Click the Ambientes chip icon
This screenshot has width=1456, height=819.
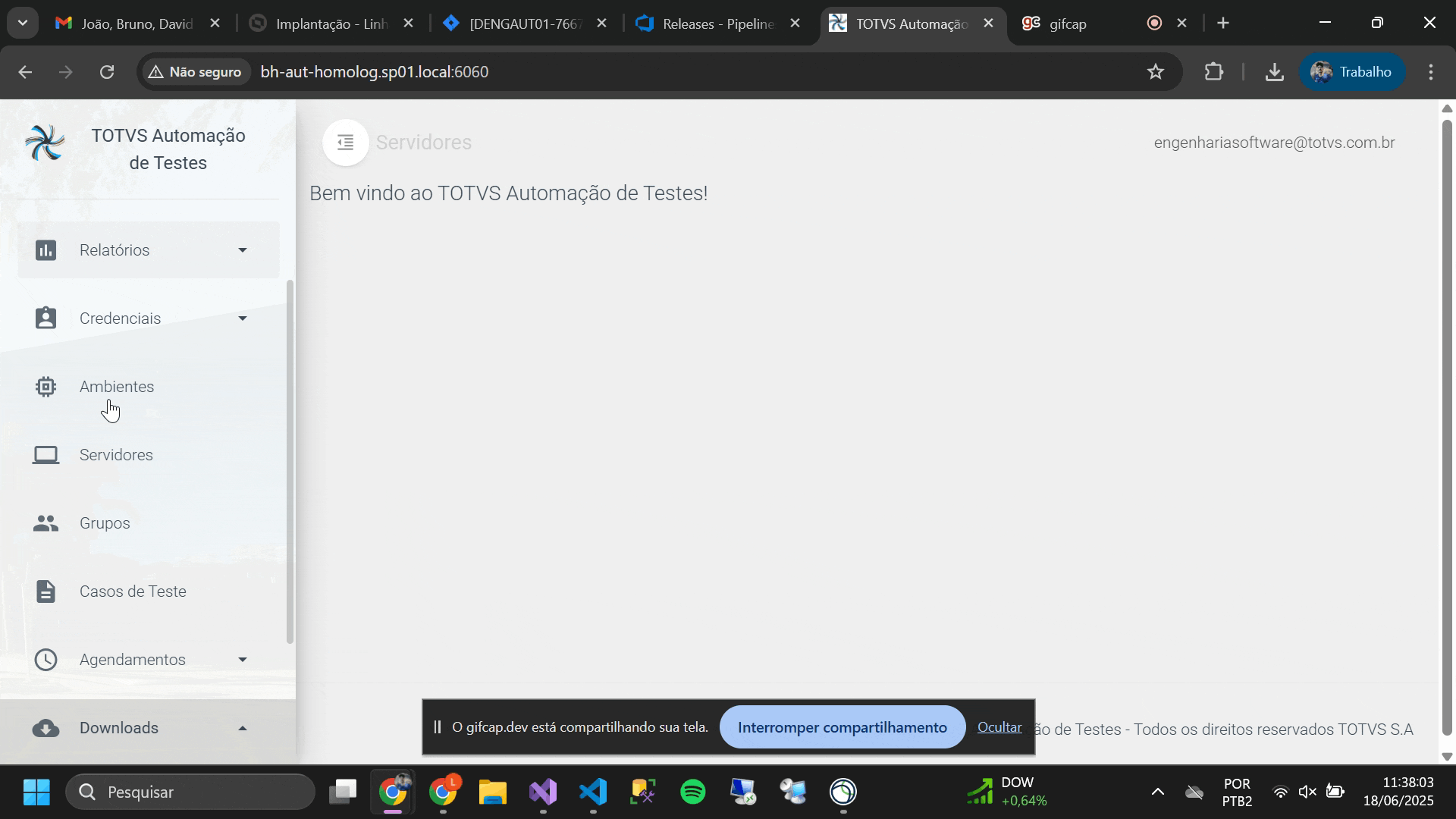tap(45, 387)
